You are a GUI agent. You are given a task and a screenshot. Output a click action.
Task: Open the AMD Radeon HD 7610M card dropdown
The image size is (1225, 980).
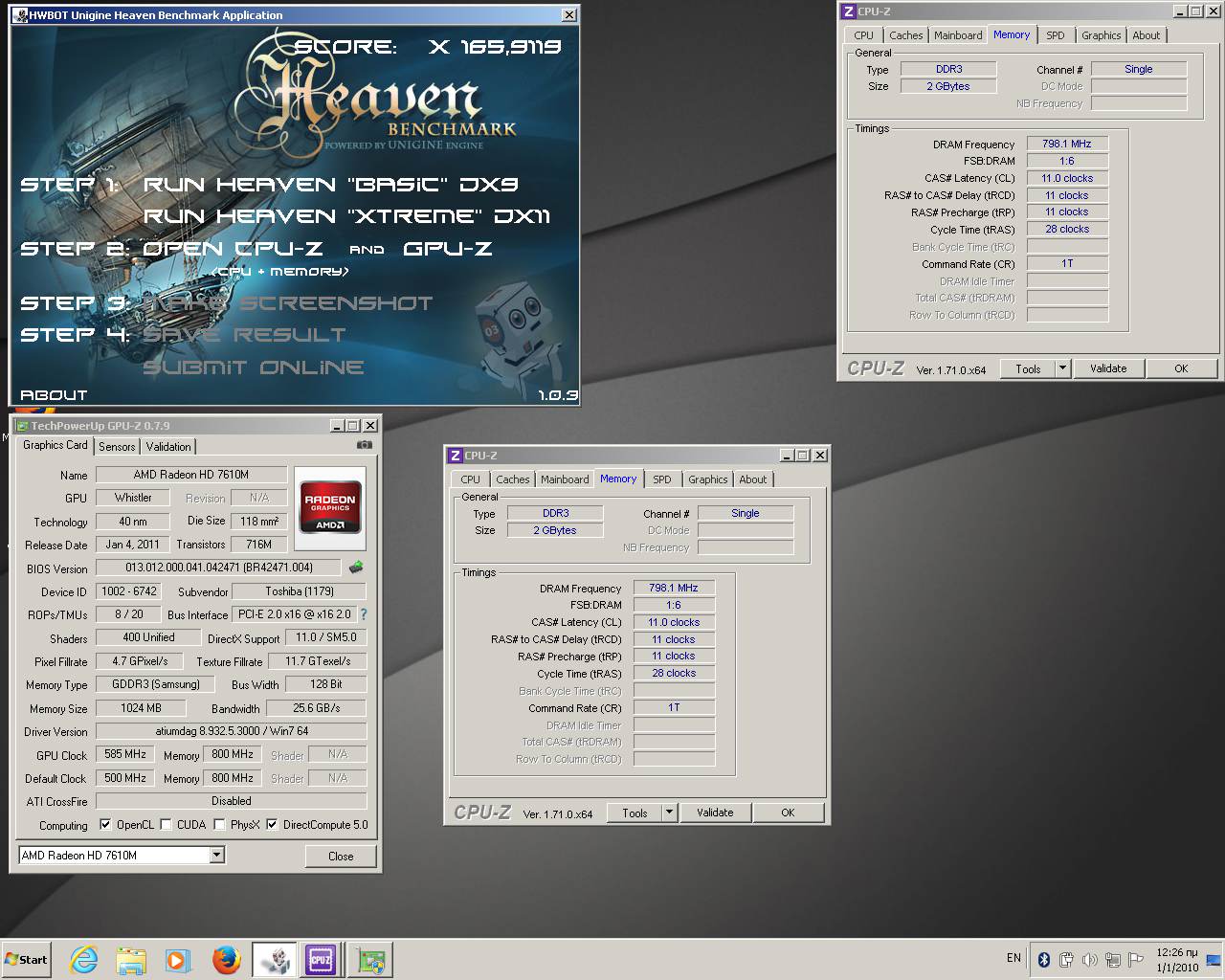[x=216, y=855]
